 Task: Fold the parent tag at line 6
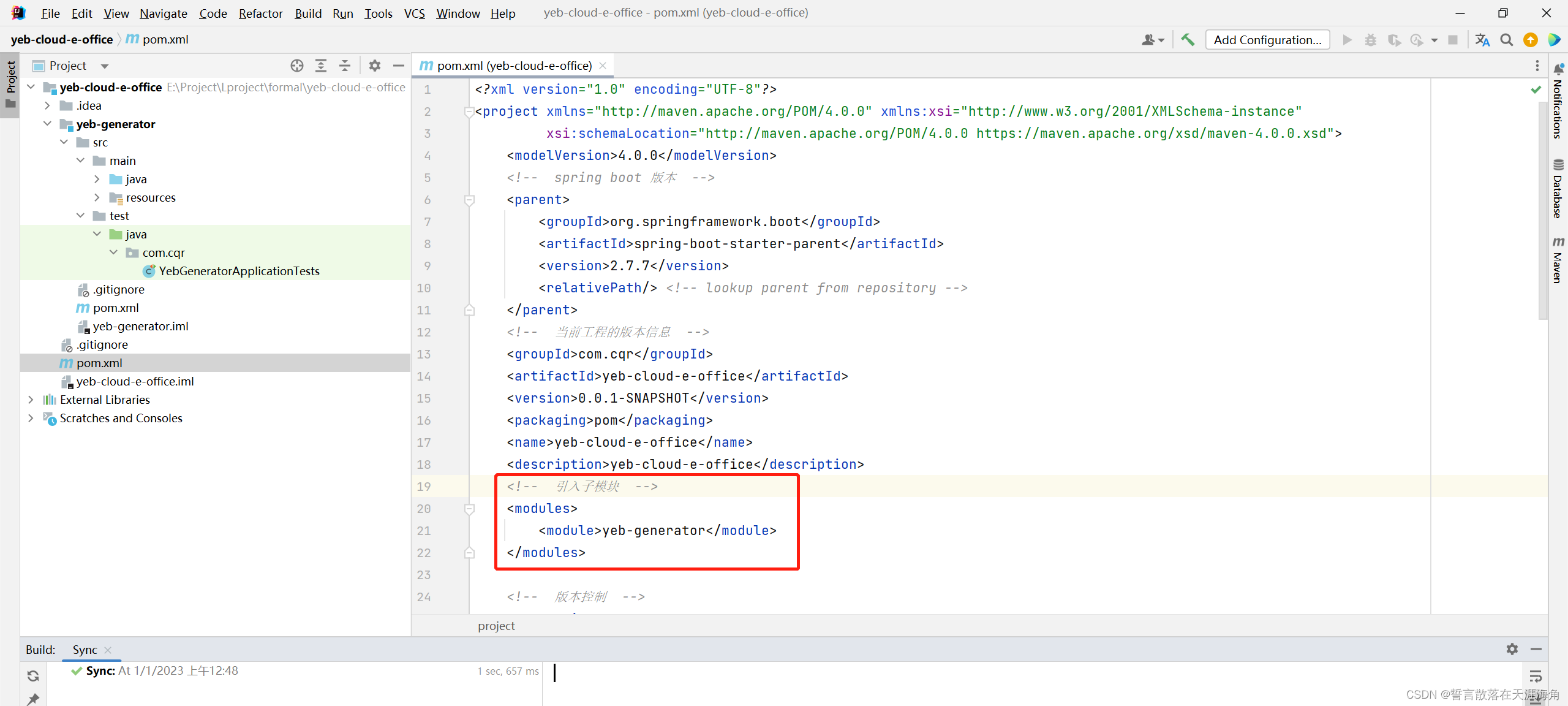[469, 200]
